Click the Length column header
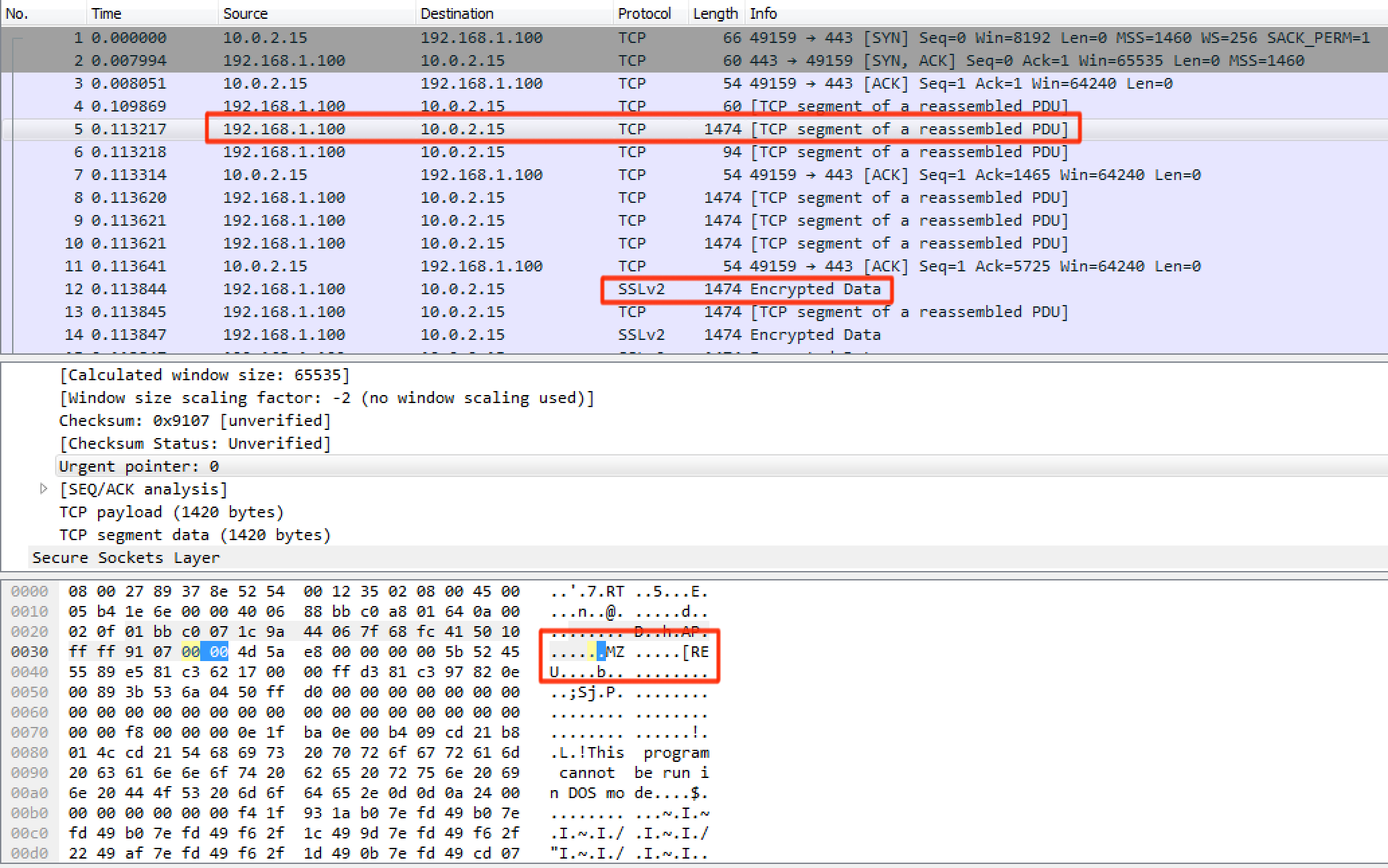The image size is (1388, 868). (x=715, y=13)
